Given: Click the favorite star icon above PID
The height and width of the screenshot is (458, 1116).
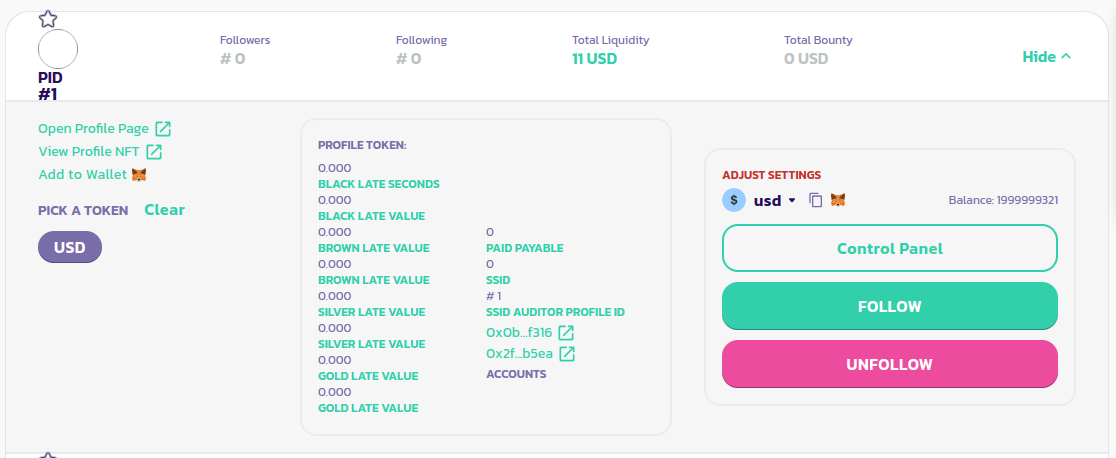Looking at the screenshot, I should click(47, 18).
